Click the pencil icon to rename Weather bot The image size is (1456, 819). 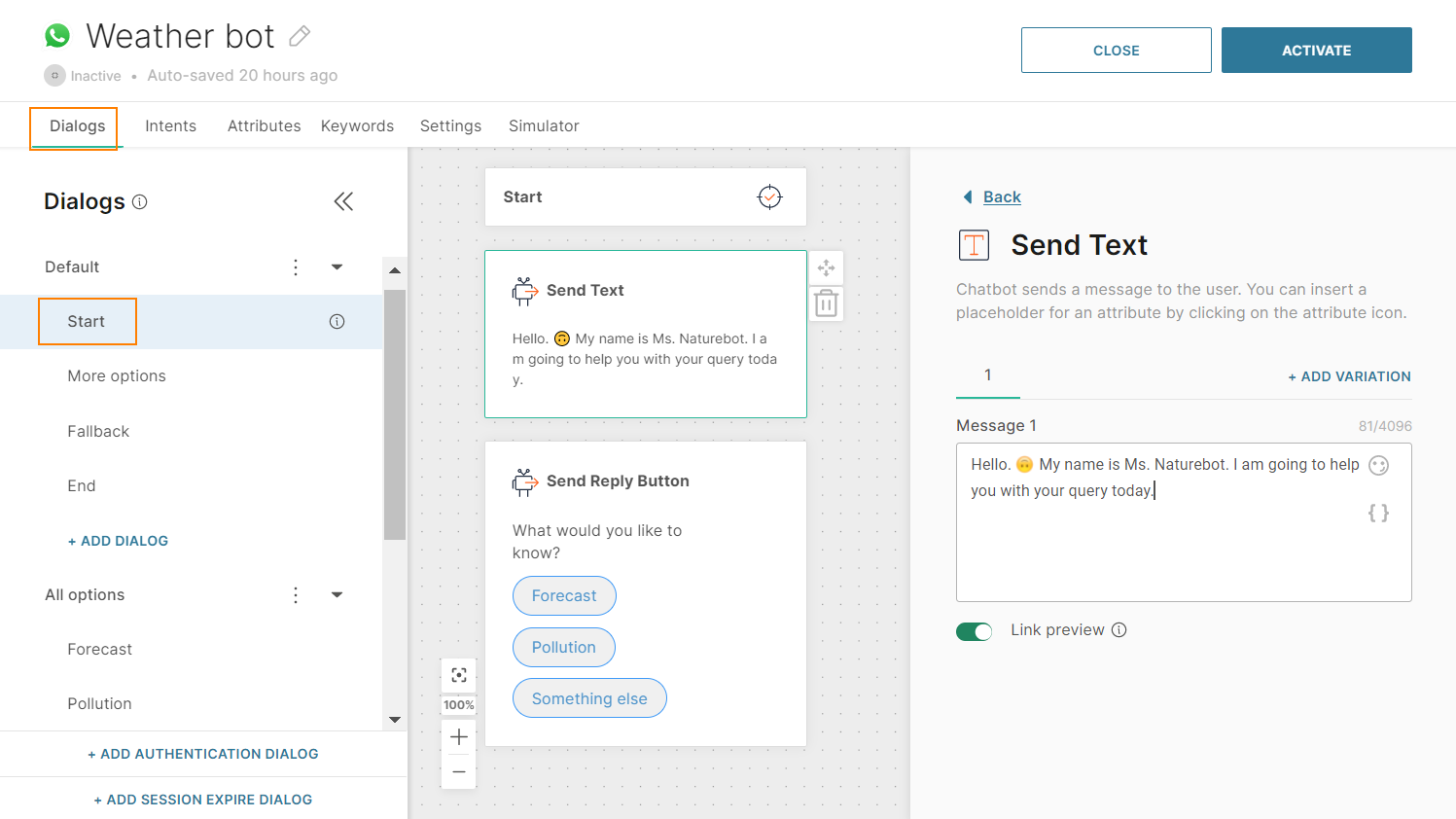coord(300,37)
